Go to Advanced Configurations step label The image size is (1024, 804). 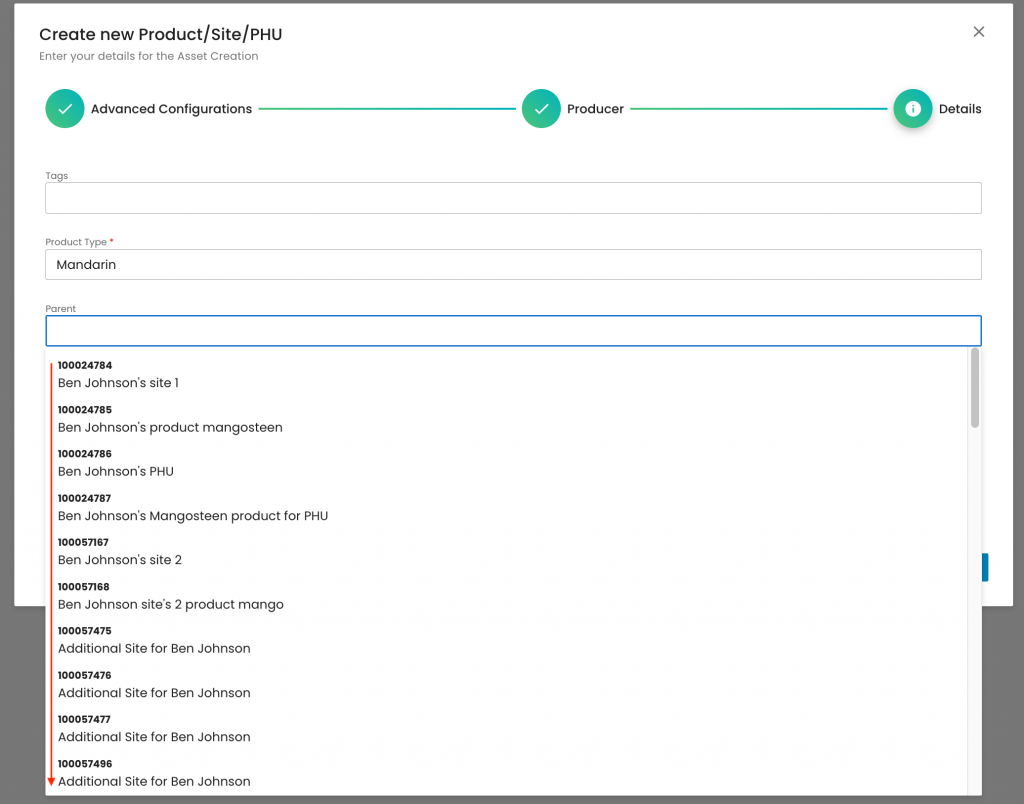tap(171, 109)
